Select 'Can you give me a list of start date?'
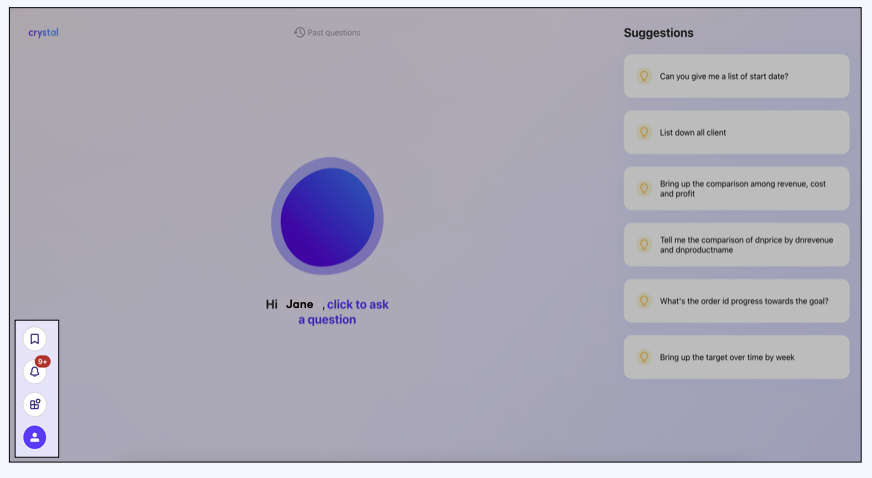This screenshot has width=872, height=478. pos(724,76)
